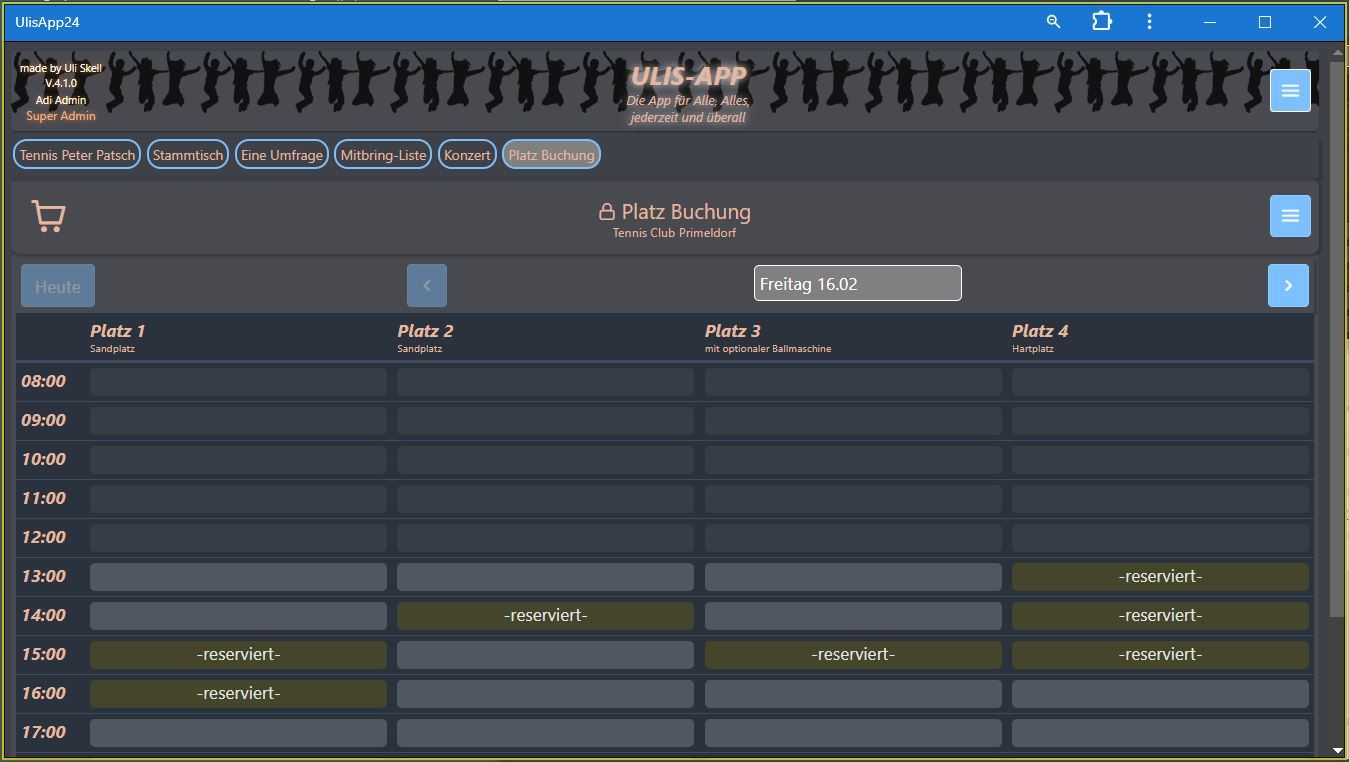Open the Konzert tab

click(467, 155)
